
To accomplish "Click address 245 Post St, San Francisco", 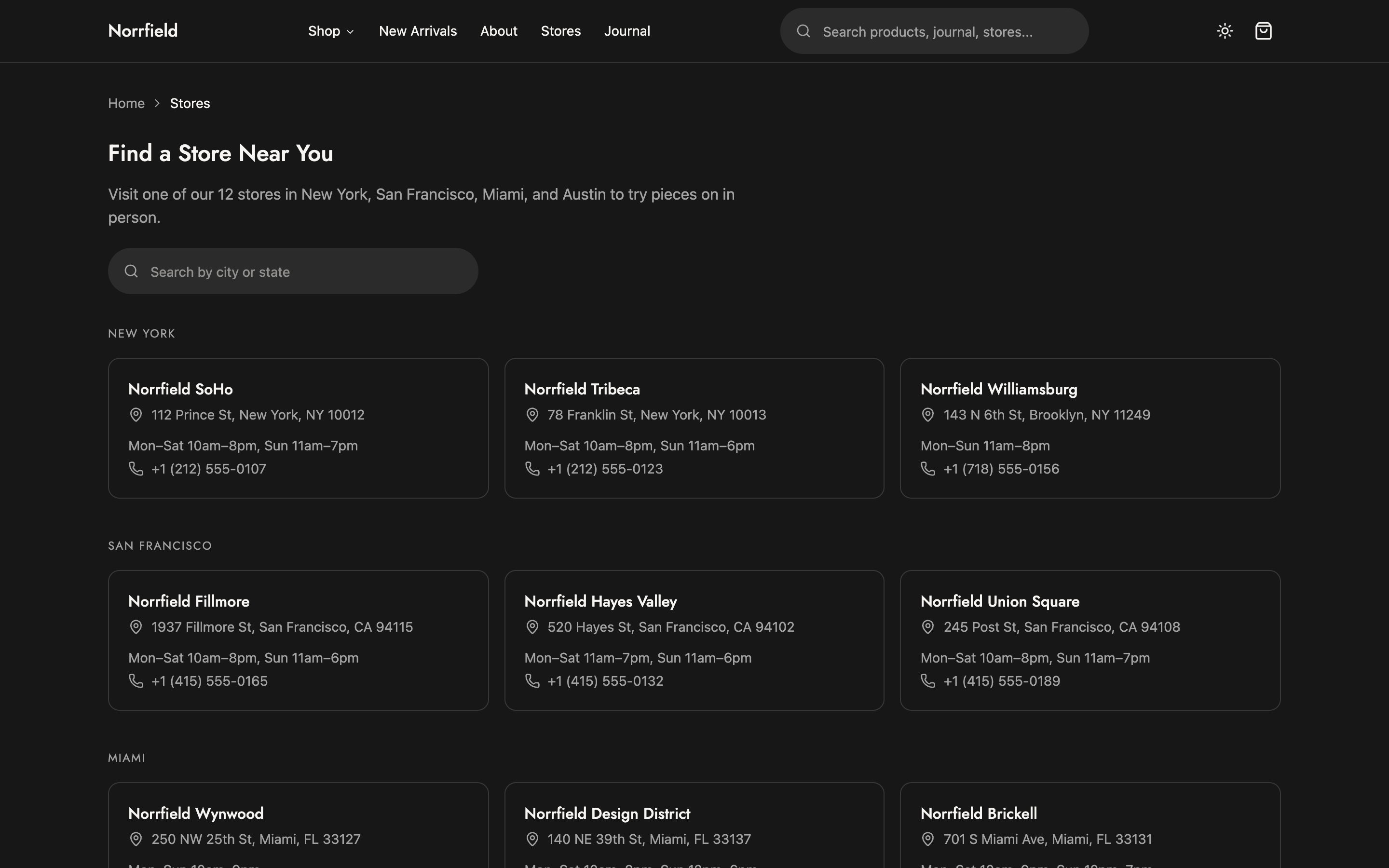I will click(1062, 627).
